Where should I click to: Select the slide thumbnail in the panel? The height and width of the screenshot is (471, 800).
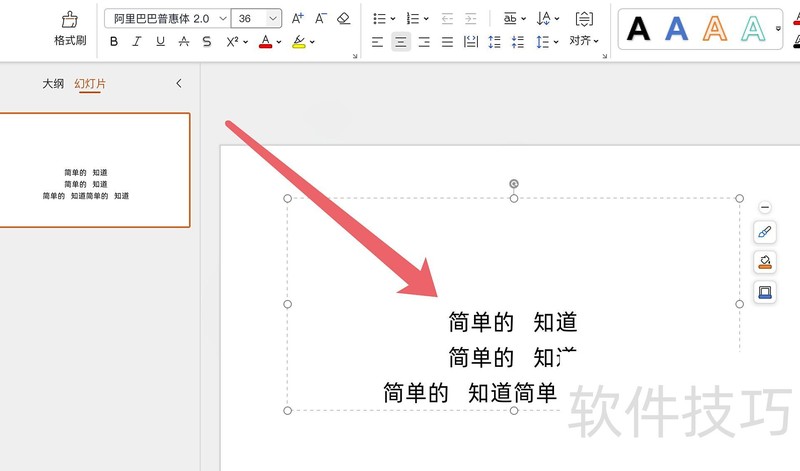94,170
